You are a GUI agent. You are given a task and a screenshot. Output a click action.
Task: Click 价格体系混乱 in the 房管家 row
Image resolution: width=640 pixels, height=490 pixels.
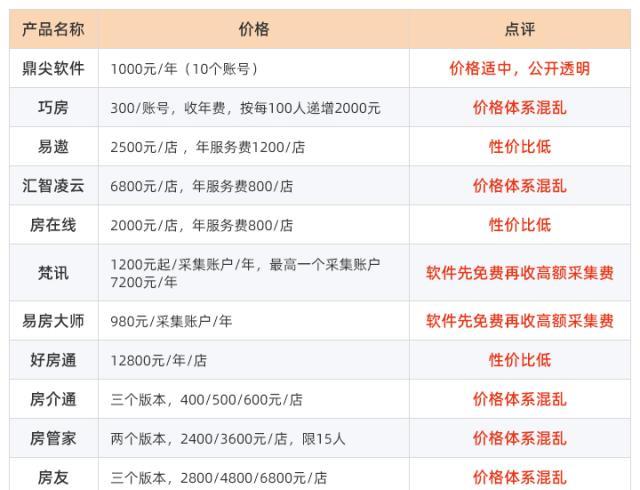520,439
